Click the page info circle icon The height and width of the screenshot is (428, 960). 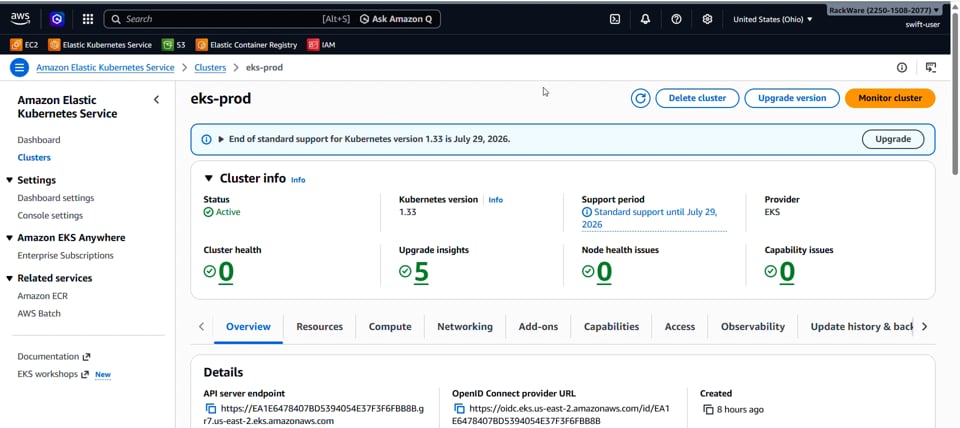pyautogui.click(x=902, y=67)
